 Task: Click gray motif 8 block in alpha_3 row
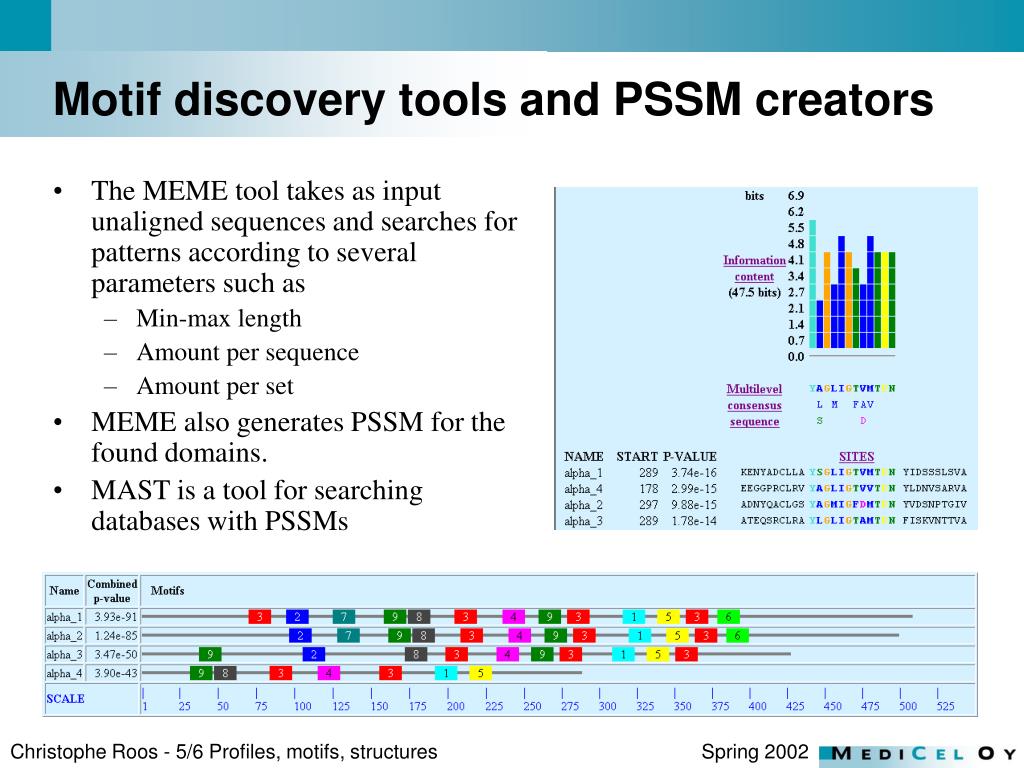(416, 654)
